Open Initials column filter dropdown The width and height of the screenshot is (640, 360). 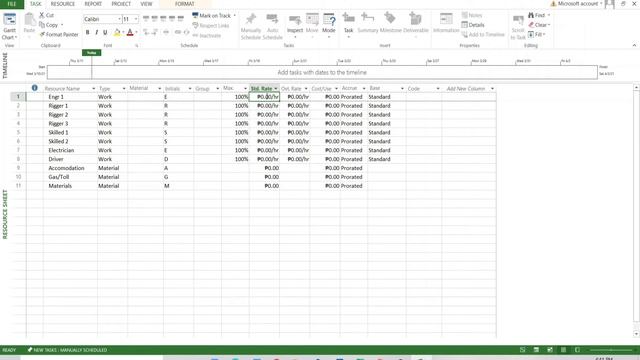click(x=190, y=89)
